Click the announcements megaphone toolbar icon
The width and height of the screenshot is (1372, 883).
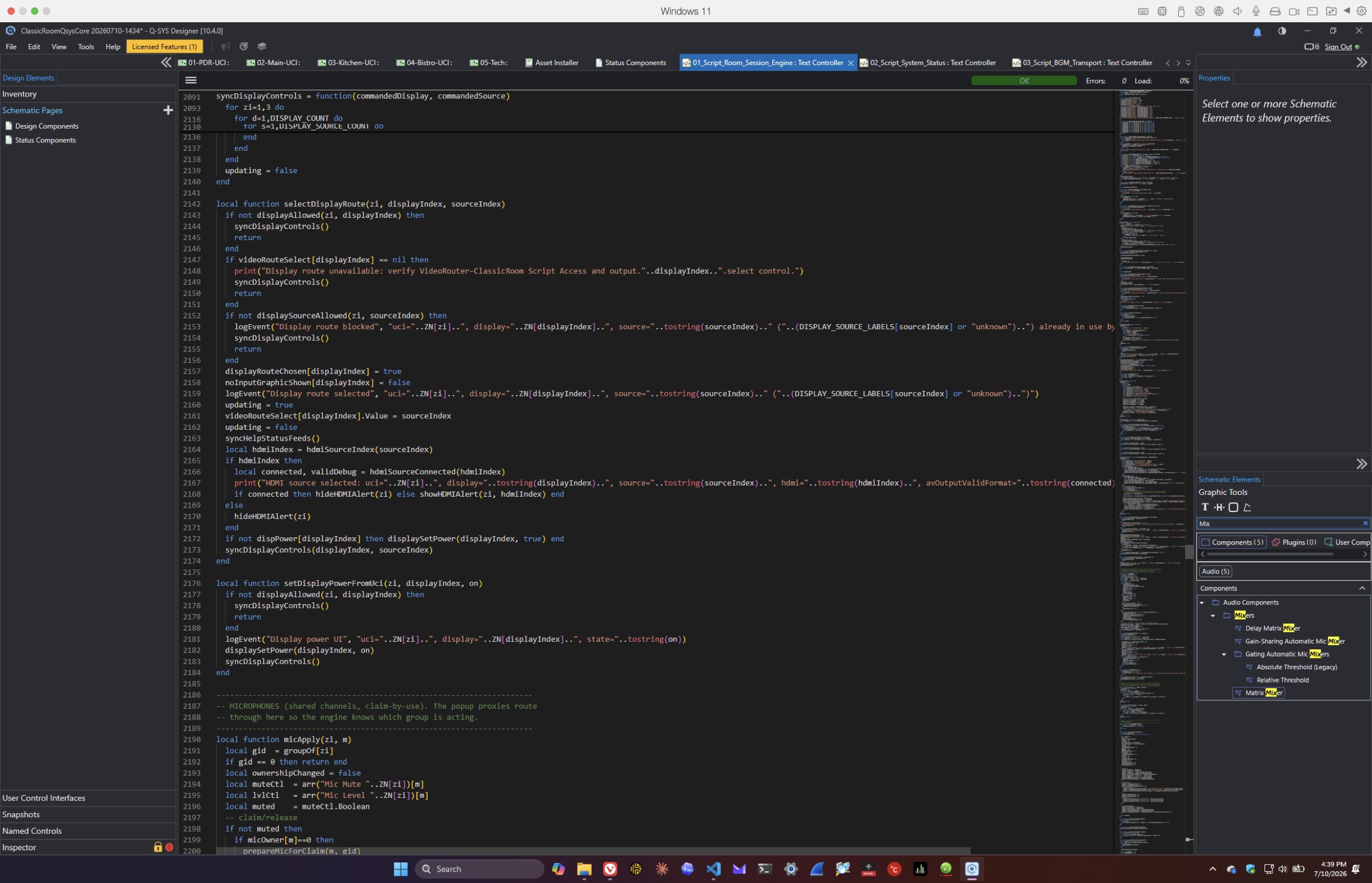[x=225, y=46]
